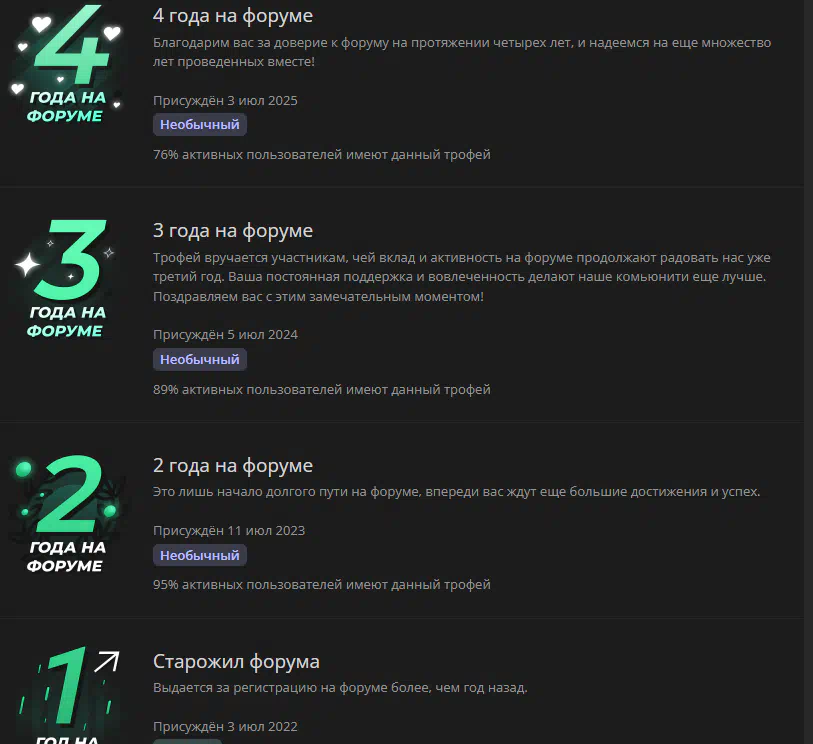Click the 2 года на форуме trophy badge

[66, 513]
